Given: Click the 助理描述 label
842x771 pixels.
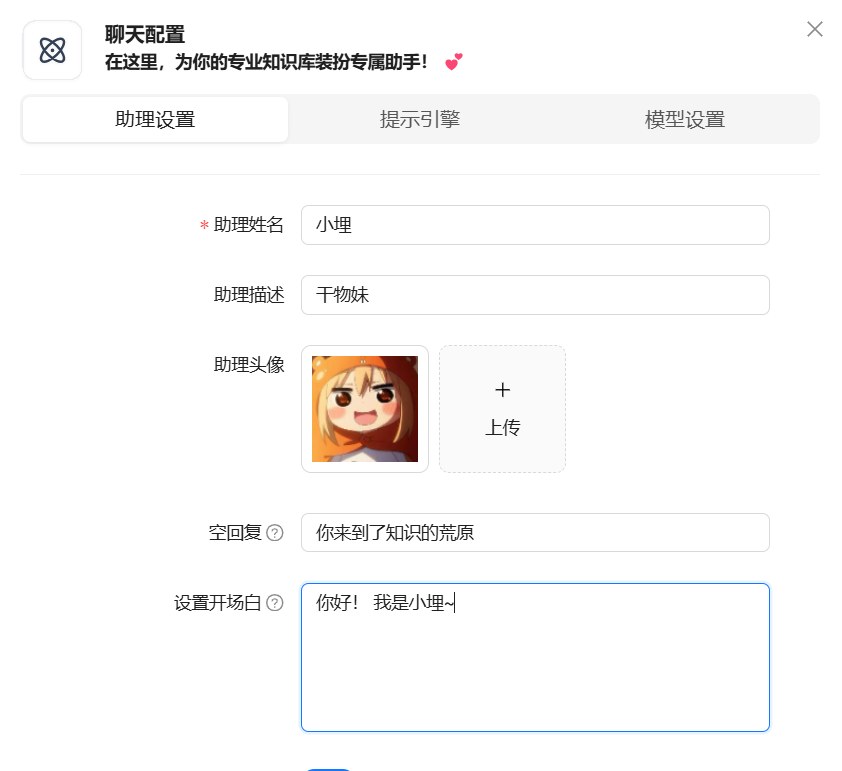Looking at the screenshot, I should click(x=249, y=295).
